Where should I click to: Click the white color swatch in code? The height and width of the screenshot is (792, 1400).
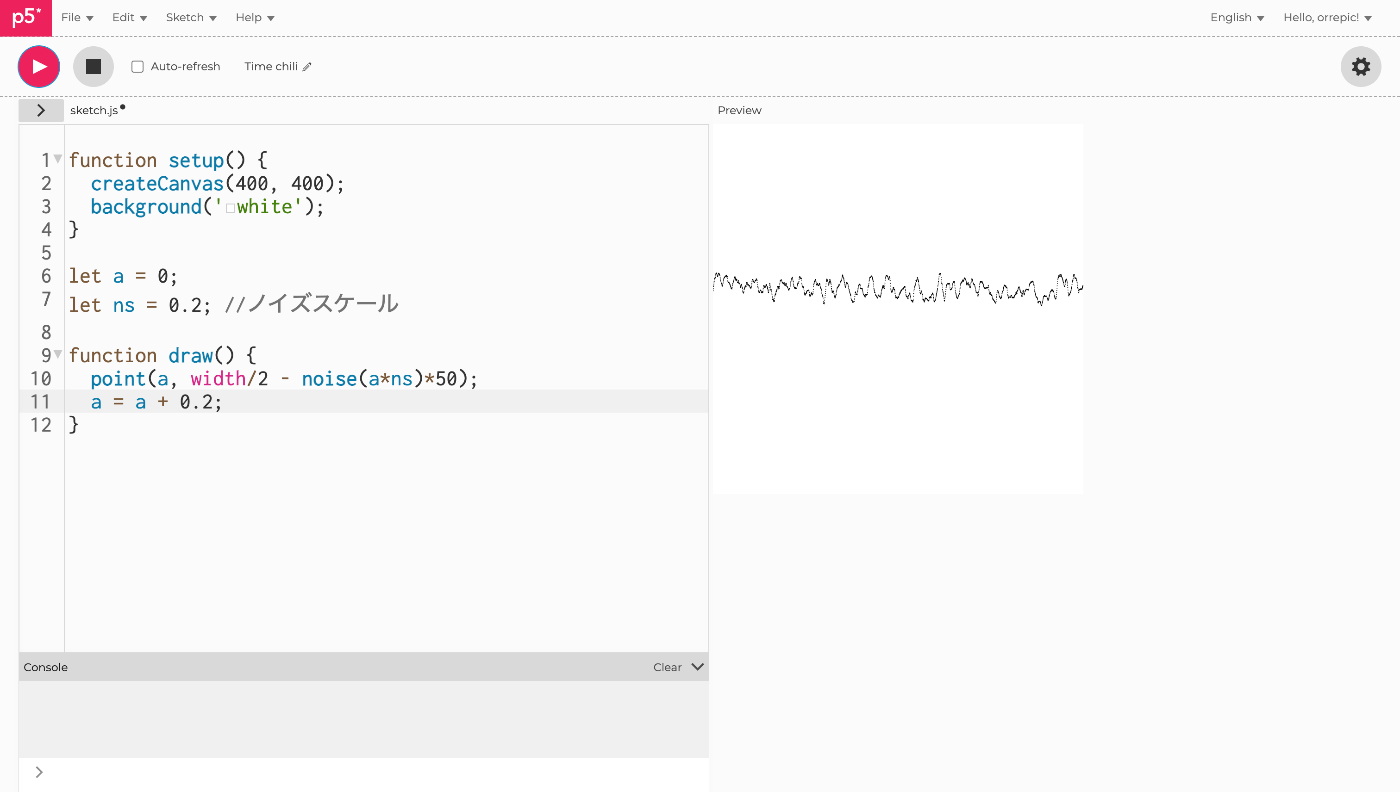coord(230,208)
